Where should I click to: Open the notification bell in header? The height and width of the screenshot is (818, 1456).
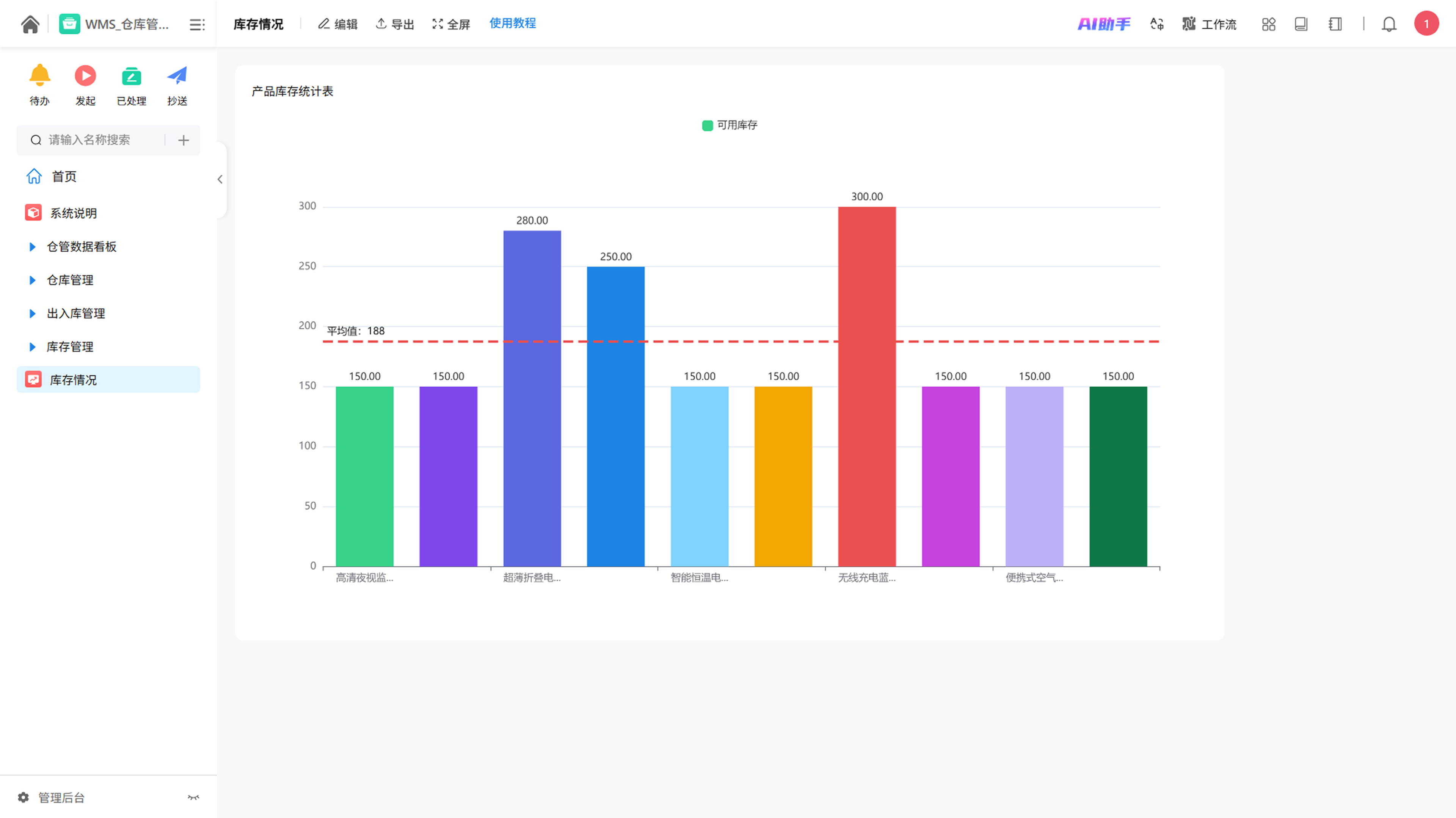[x=1389, y=24]
